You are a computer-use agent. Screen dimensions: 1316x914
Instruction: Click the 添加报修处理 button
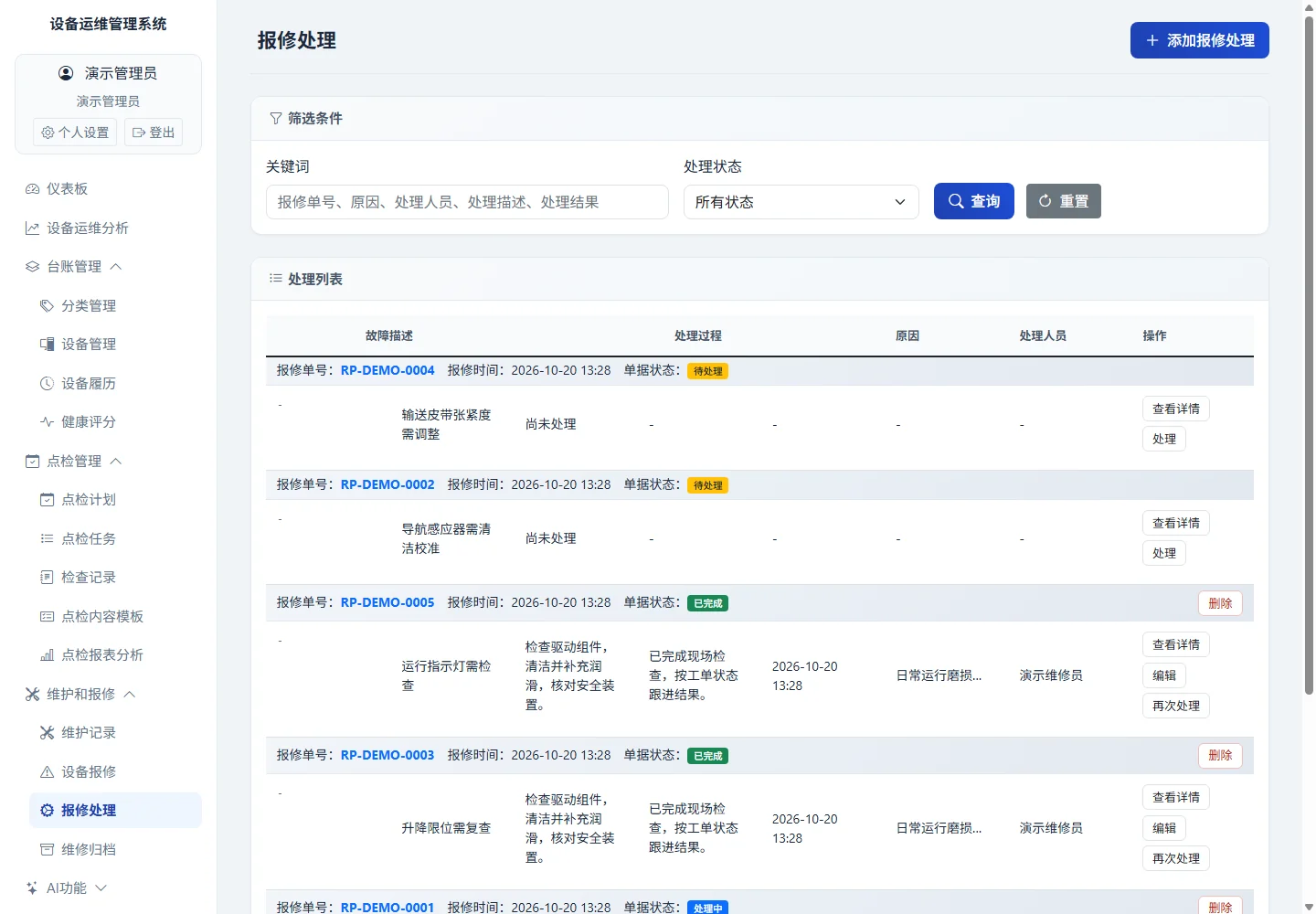(x=1200, y=40)
